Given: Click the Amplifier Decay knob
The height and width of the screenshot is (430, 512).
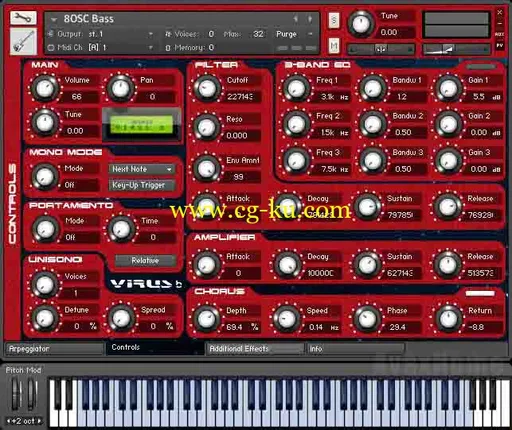Looking at the screenshot, I should [287, 265].
